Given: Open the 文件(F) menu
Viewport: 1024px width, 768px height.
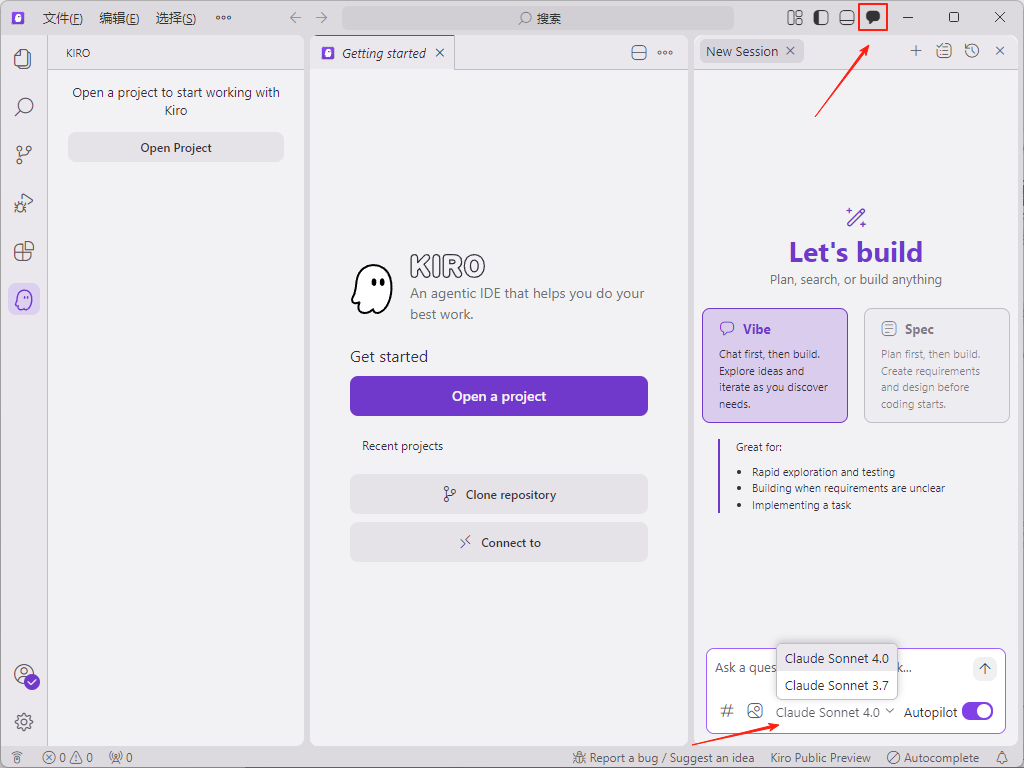Looking at the screenshot, I should click(62, 18).
